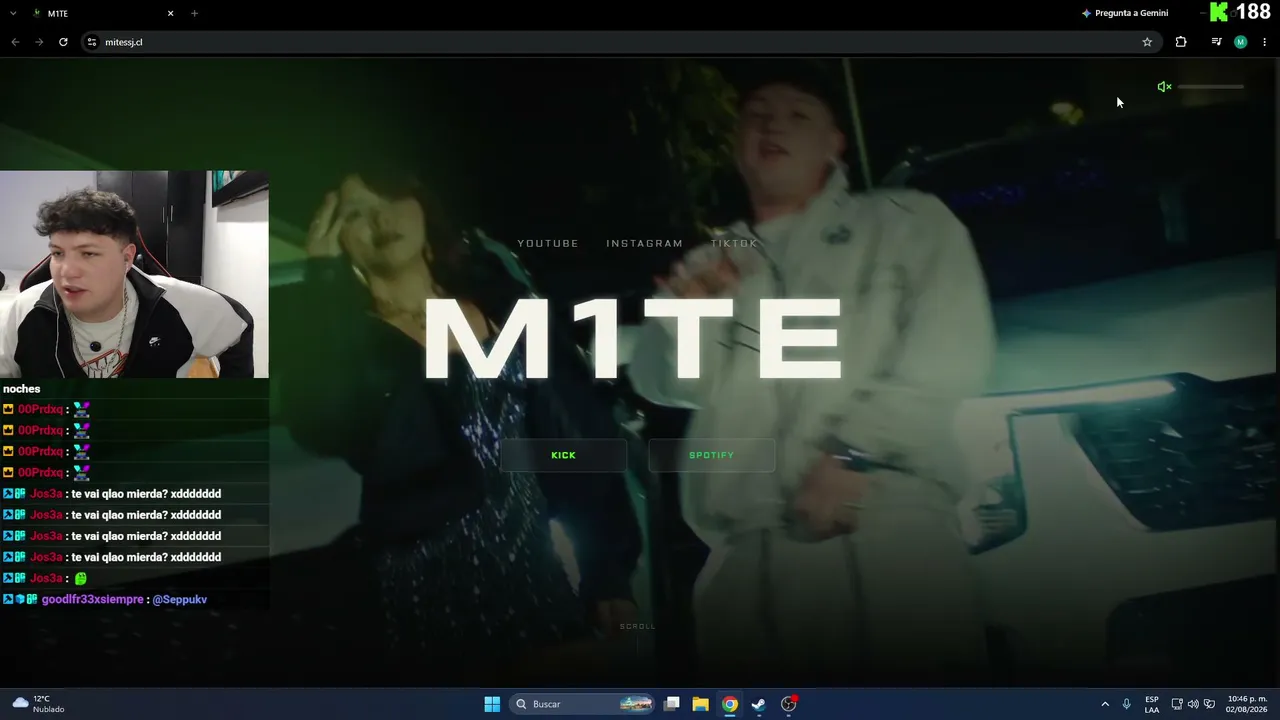The width and height of the screenshot is (1280, 720).
Task: Go forward in browser history
Action: click(x=39, y=42)
